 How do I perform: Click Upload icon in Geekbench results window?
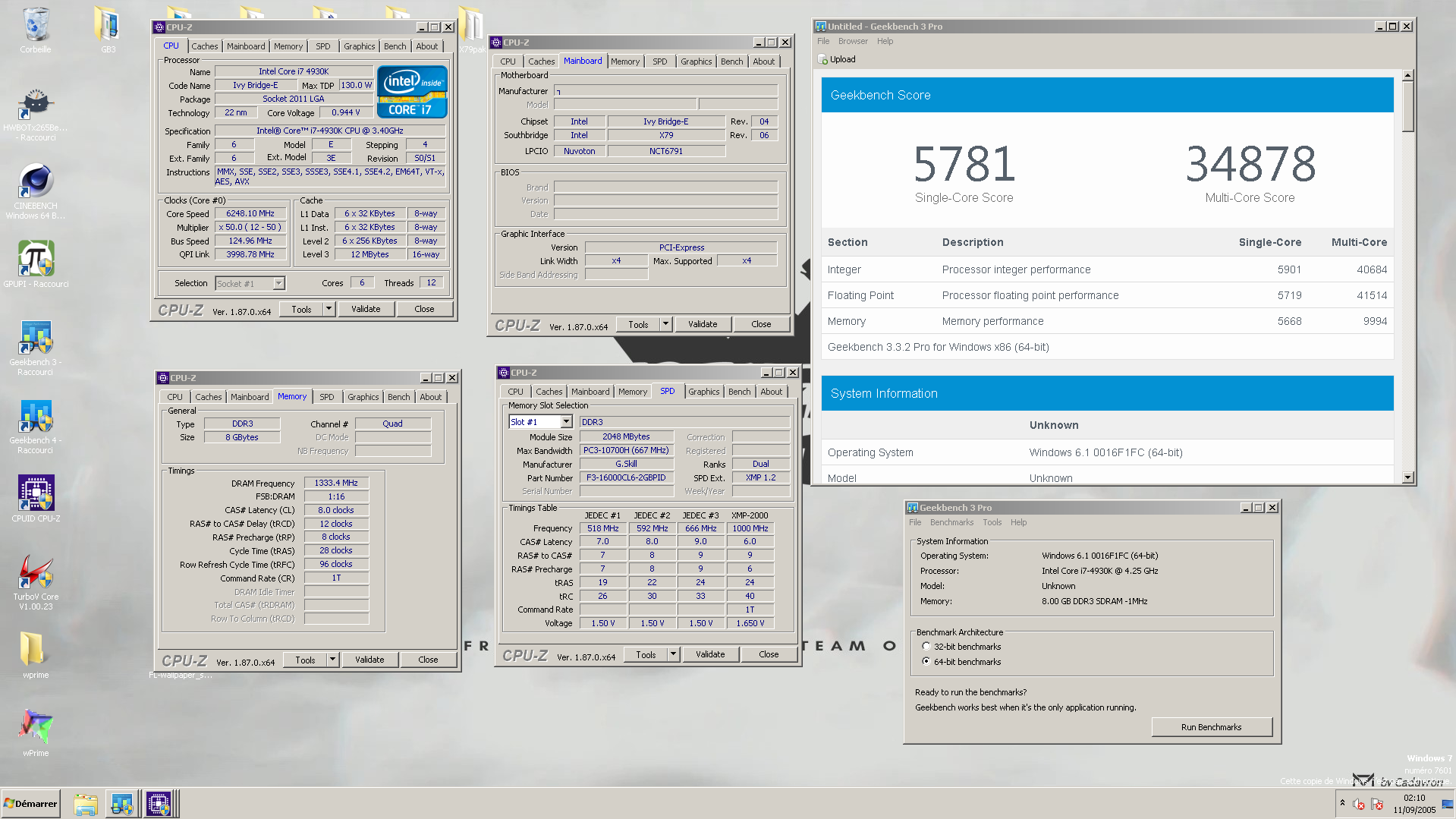click(823, 59)
